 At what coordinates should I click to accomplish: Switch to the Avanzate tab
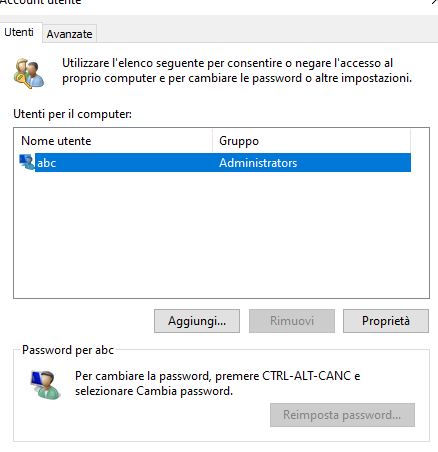click(69, 34)
